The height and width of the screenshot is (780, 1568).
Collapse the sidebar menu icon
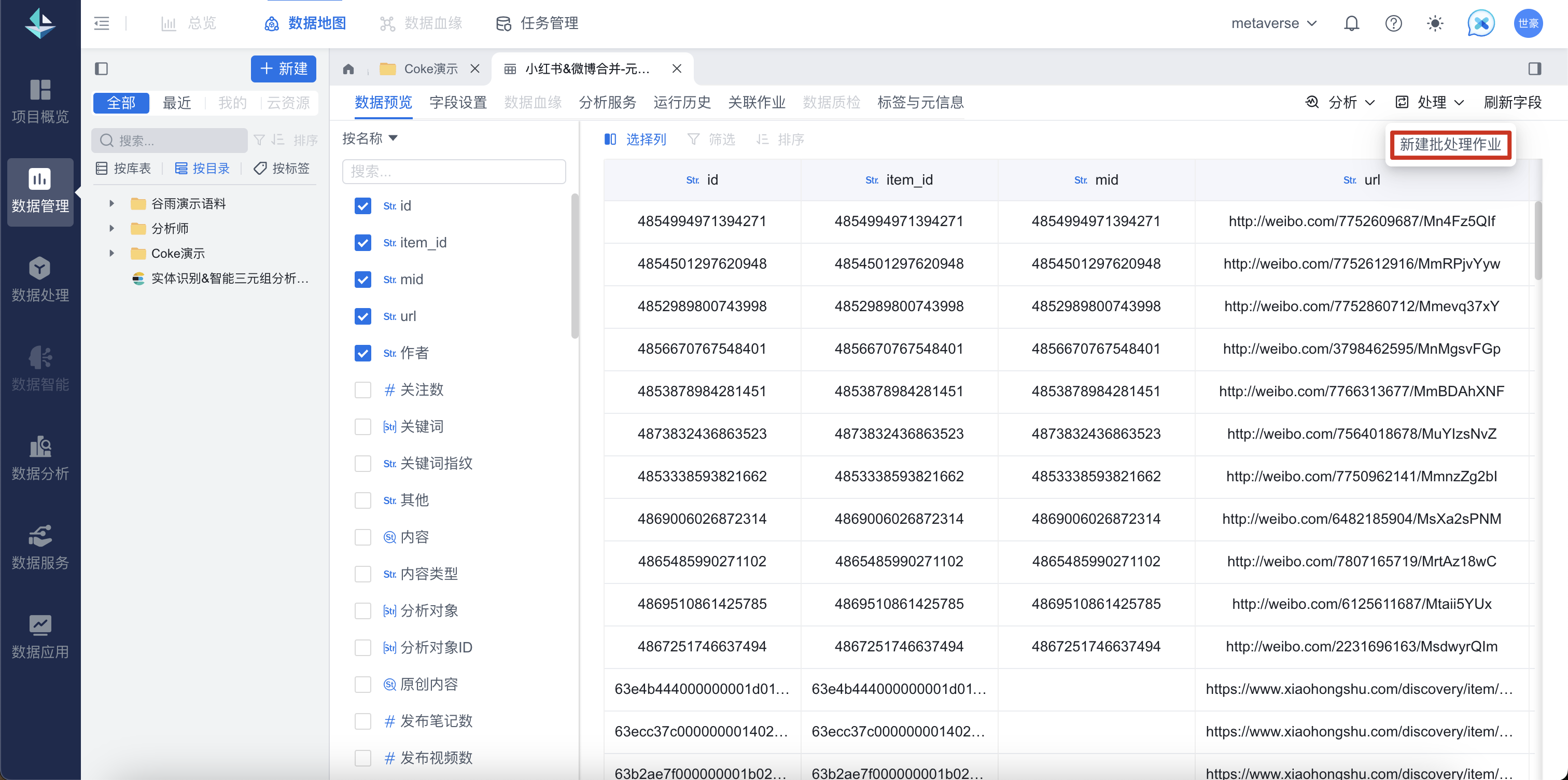click(102, 23)
